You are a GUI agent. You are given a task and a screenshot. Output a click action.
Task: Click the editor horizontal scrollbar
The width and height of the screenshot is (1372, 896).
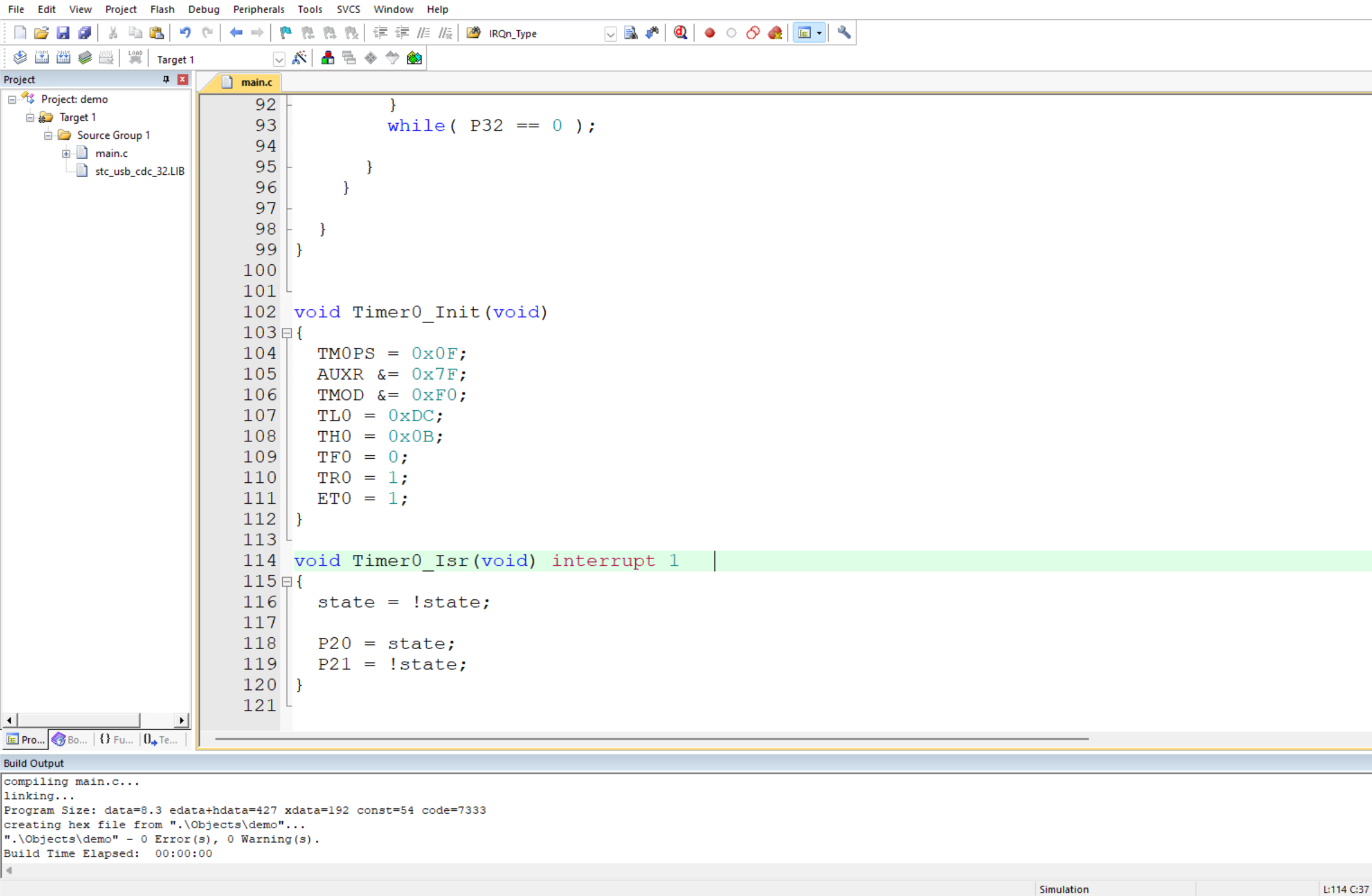651,739
